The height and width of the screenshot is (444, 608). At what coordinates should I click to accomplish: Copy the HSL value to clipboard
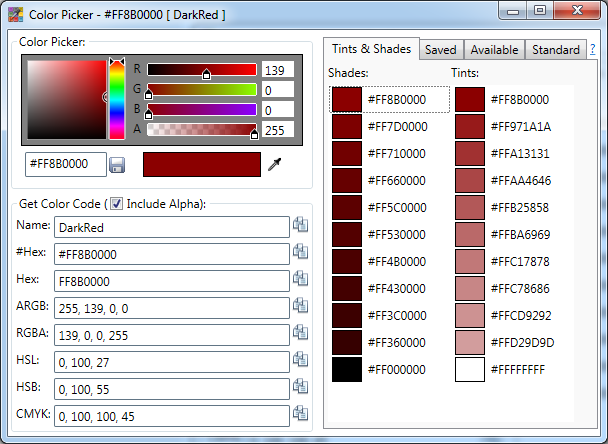300,360
